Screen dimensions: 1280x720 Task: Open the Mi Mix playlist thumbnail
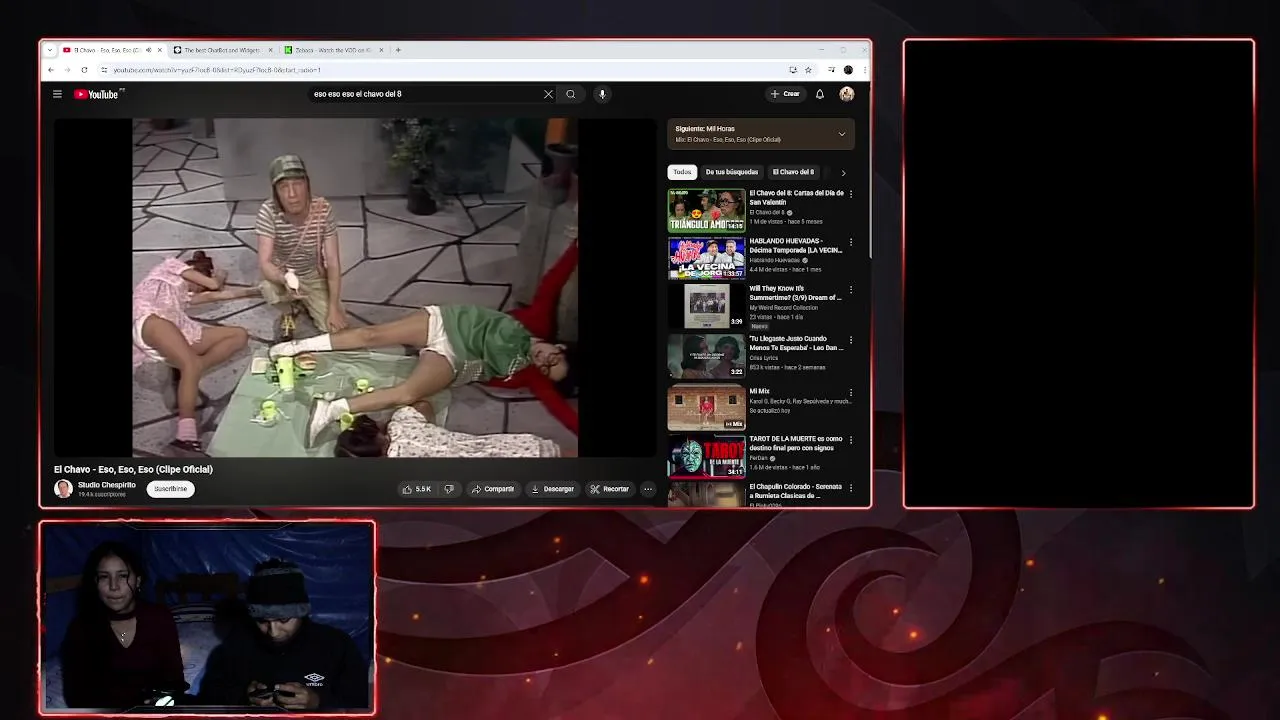tap(707, 408)
